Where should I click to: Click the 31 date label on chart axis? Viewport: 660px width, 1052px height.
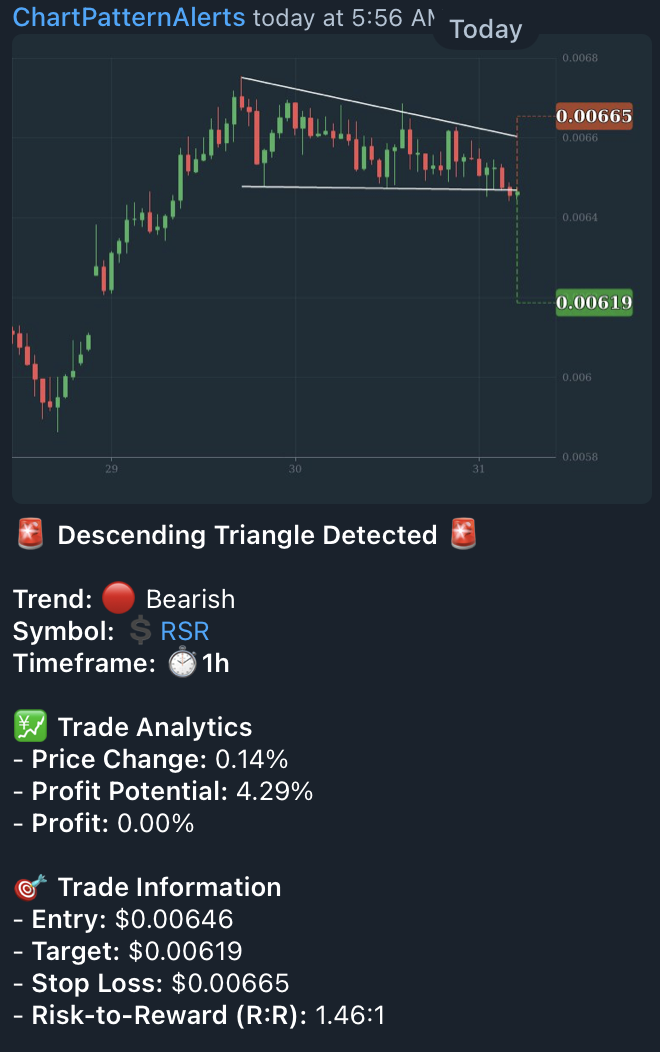(478, 468)
